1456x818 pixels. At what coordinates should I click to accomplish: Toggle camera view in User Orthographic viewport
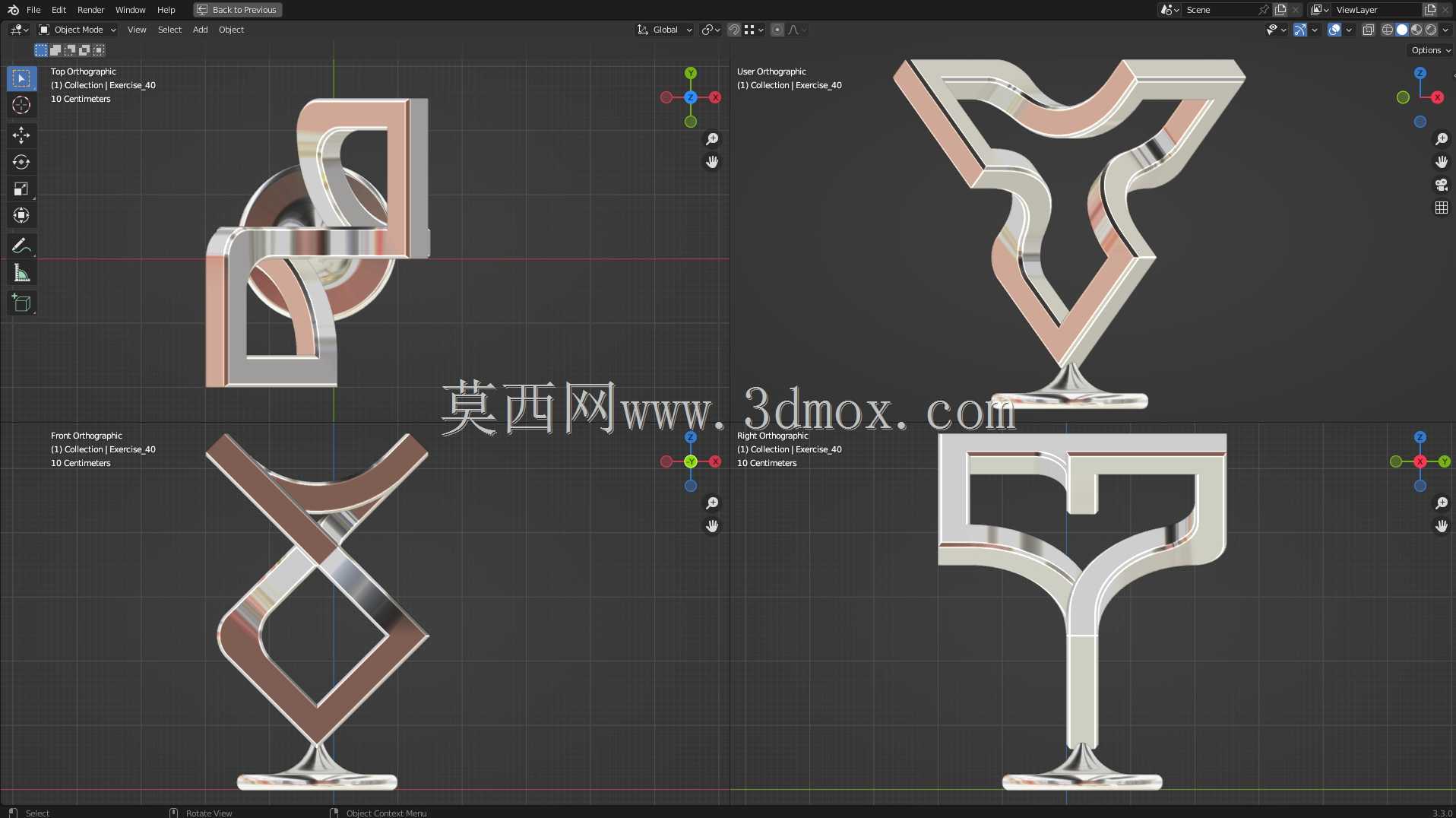(x=1442, y=185)
